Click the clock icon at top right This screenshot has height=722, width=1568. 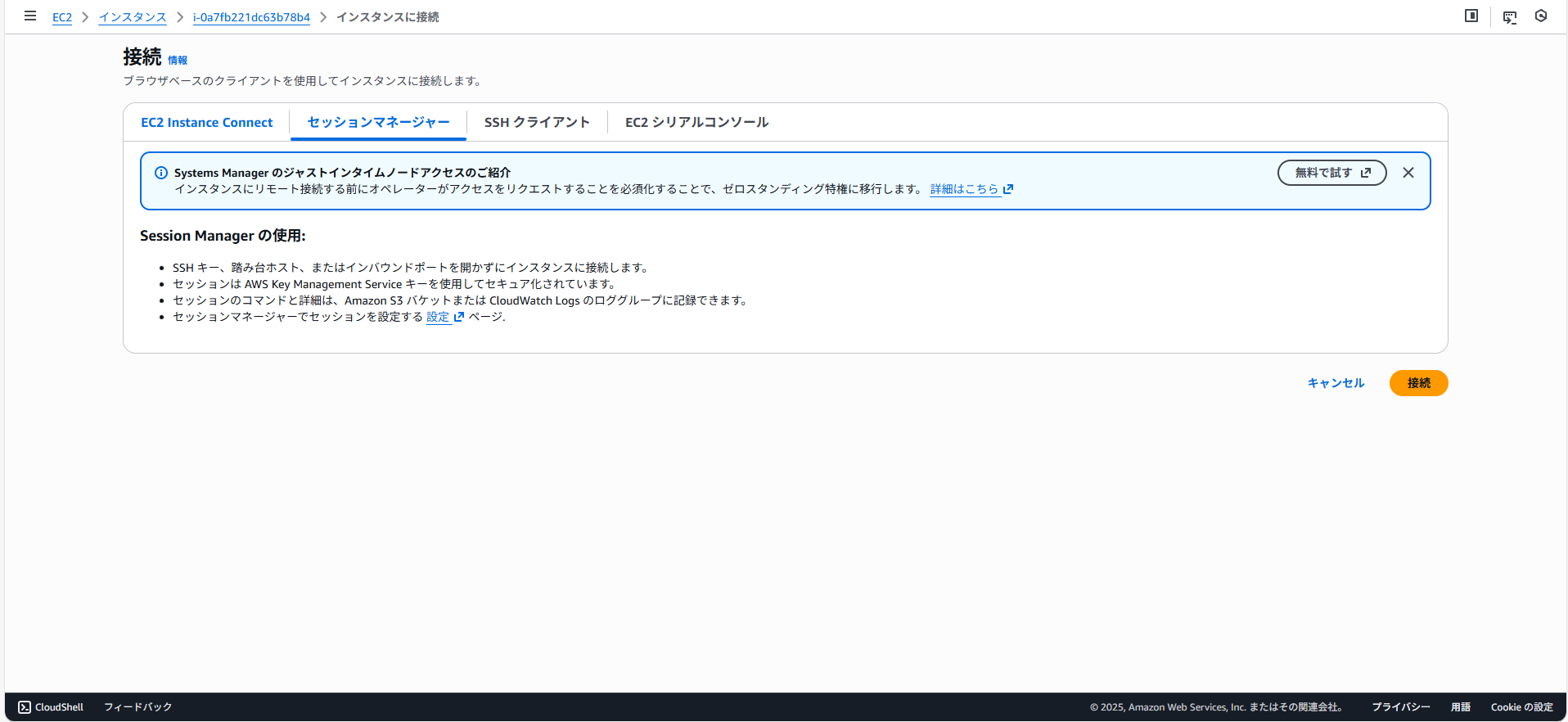point(1541,16)
